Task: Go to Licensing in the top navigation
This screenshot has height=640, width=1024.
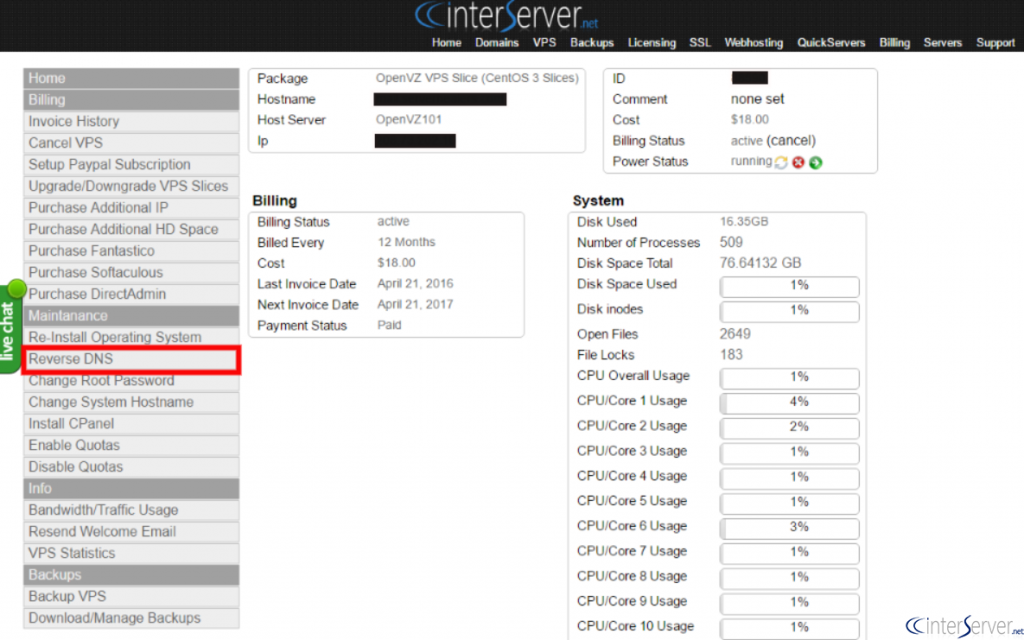Action: [652, 42]
